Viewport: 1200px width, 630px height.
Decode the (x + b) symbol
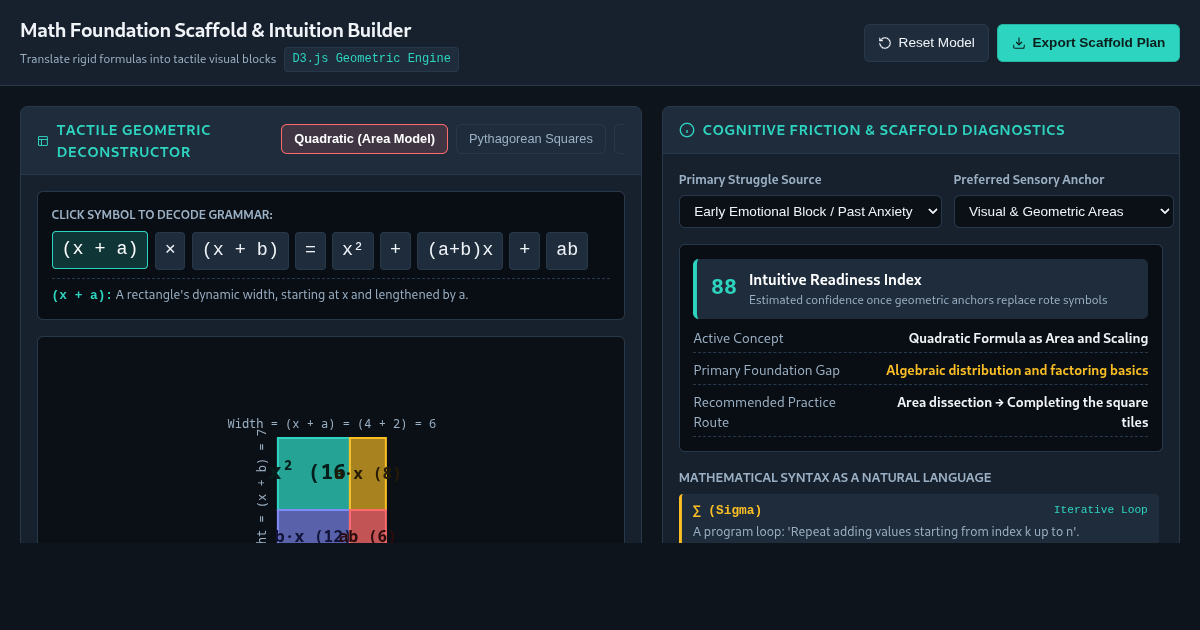240,251
